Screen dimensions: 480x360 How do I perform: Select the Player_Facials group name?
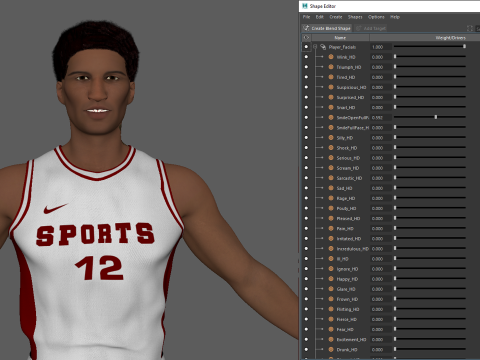click(342, 47)
